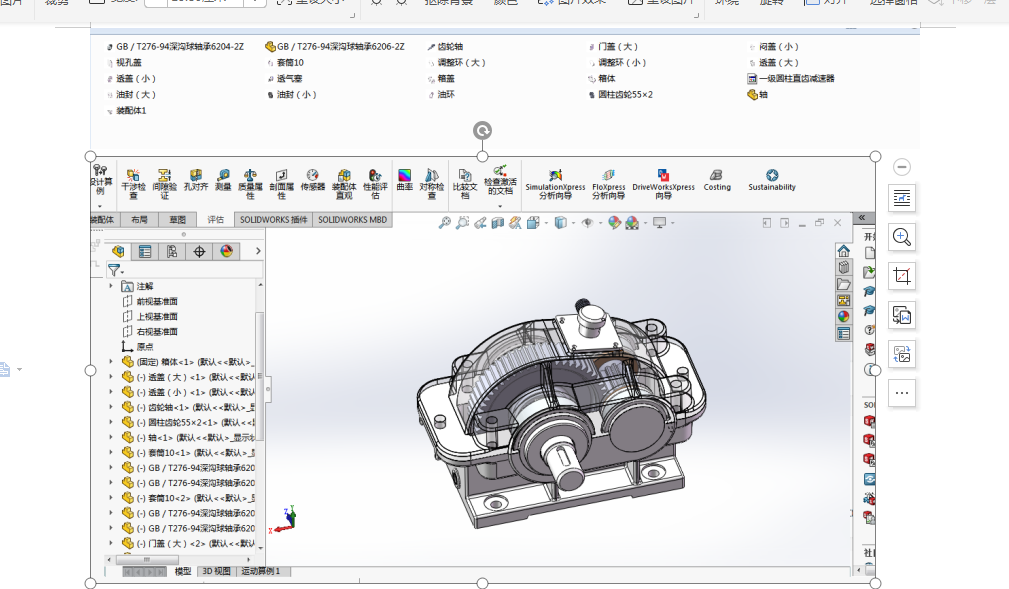Collapse the task pane with double chevron

(x=861, y=218)
